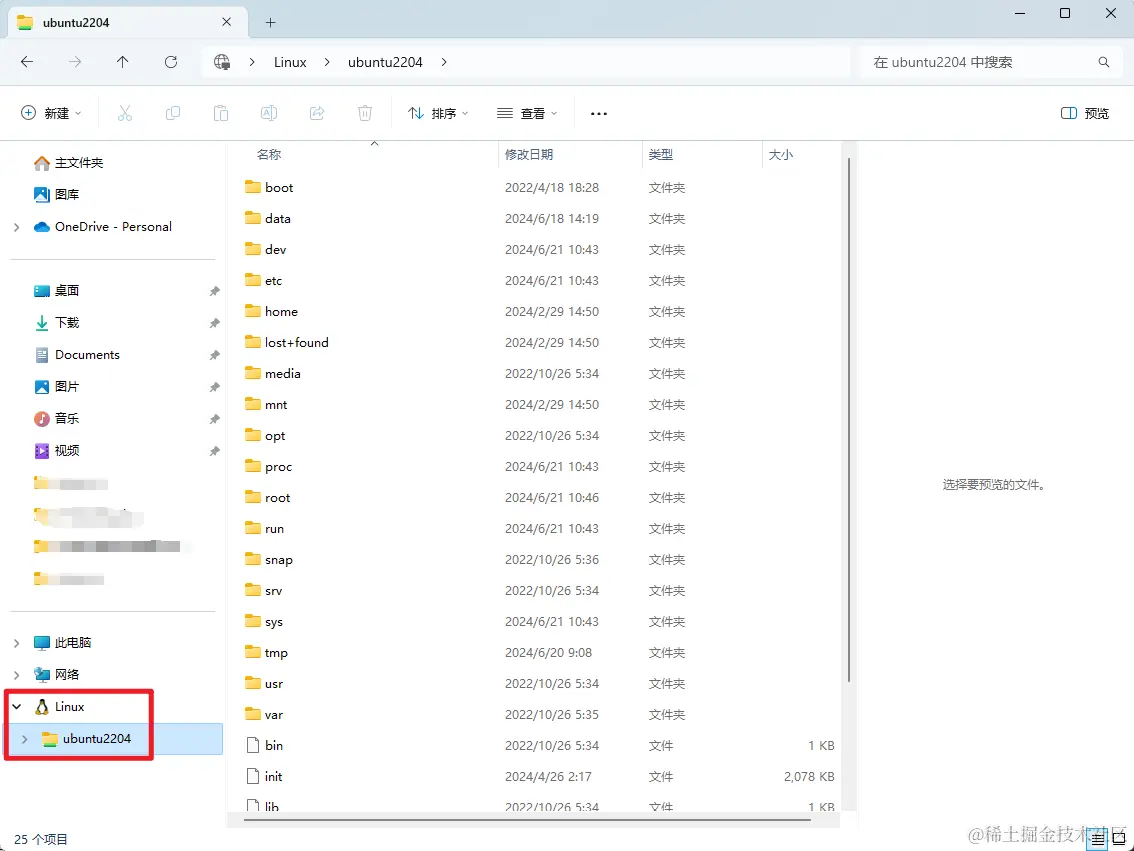Close the ubuntu2204 tab
The height and width of the screenshot is (851, 1134).
coord(226,22)
